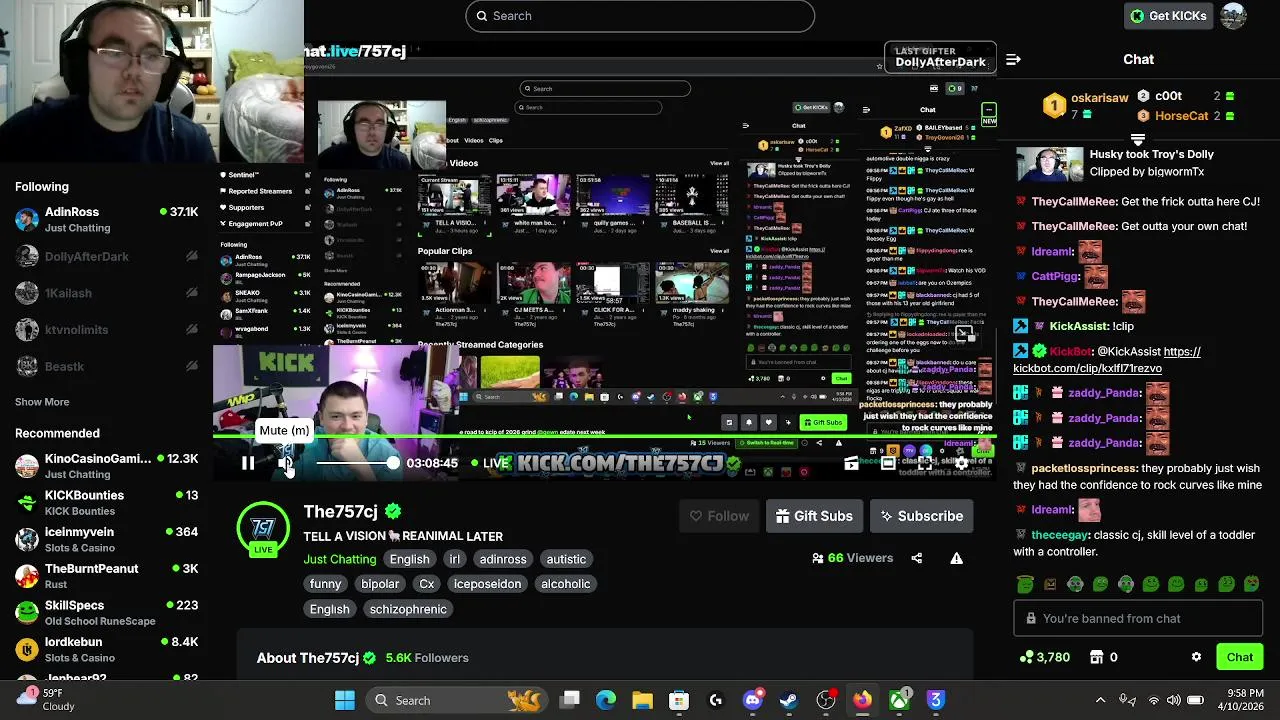Screen dimensions: 1280x720
Task: Focus the top Search field
Action: pyautogui.click(x=640, y=16)
